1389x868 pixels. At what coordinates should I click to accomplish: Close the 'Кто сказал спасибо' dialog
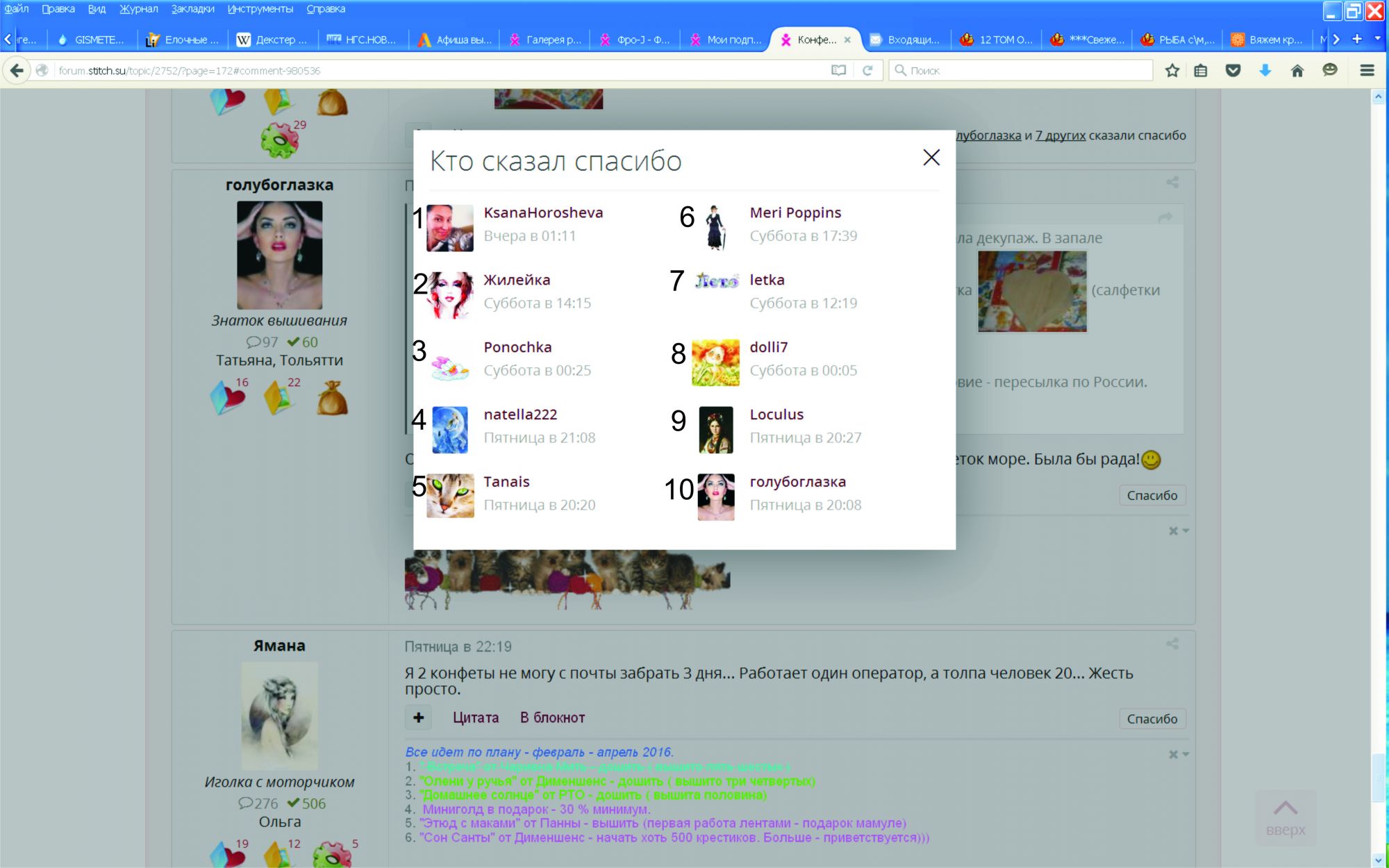coord(931,158)
